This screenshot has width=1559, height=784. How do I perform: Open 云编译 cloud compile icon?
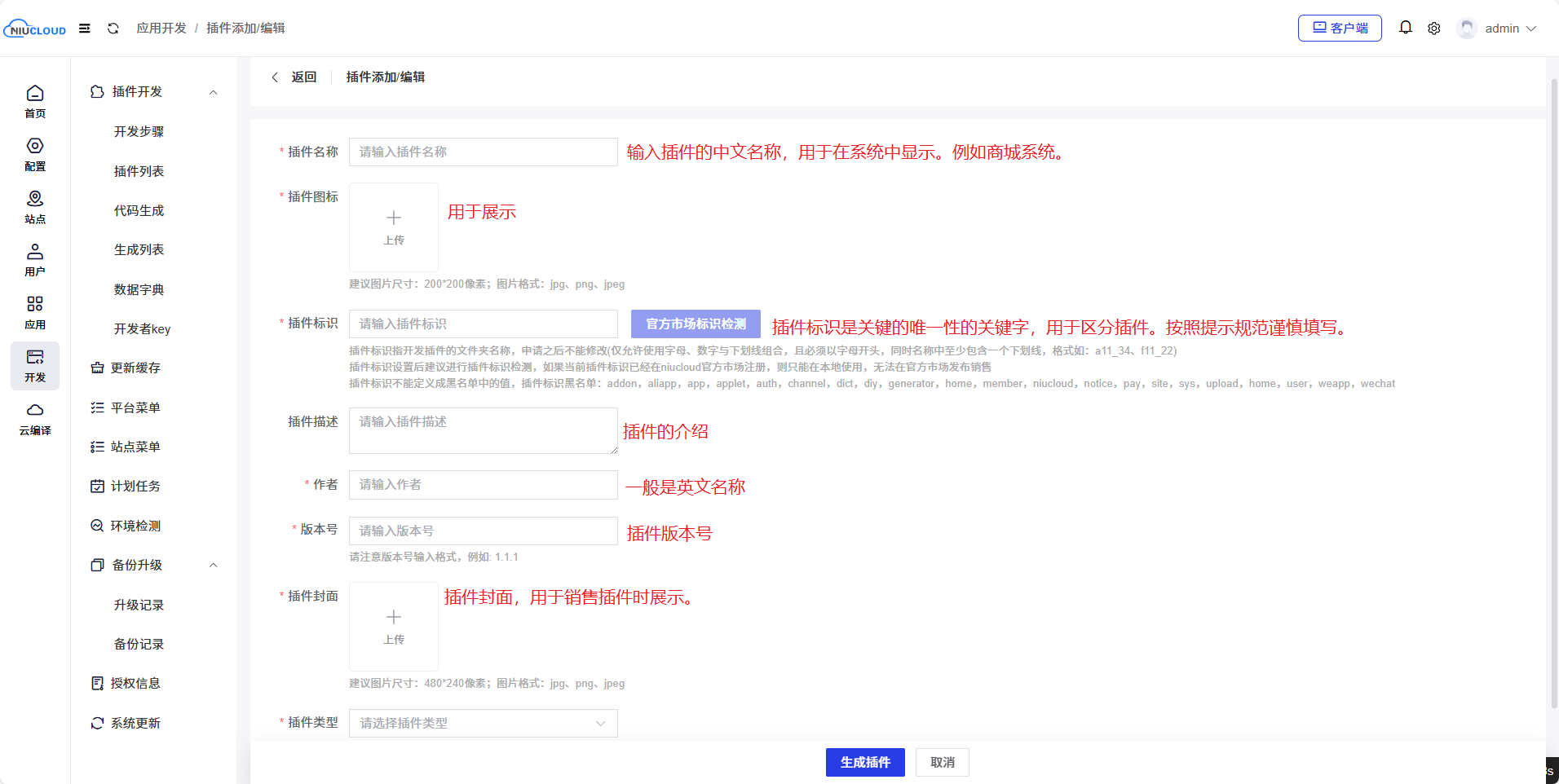click(35, 418)
